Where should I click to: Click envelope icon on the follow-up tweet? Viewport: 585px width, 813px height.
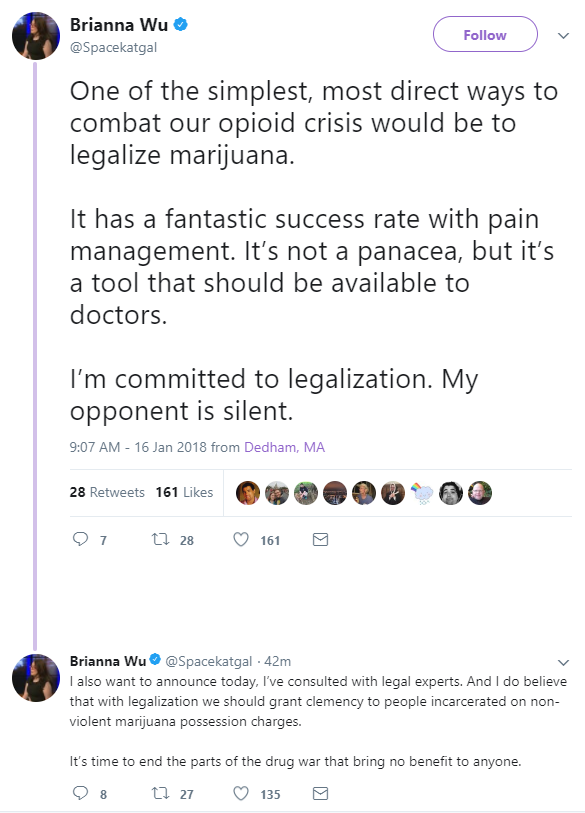pyautogui.click(x=321, y=793)
